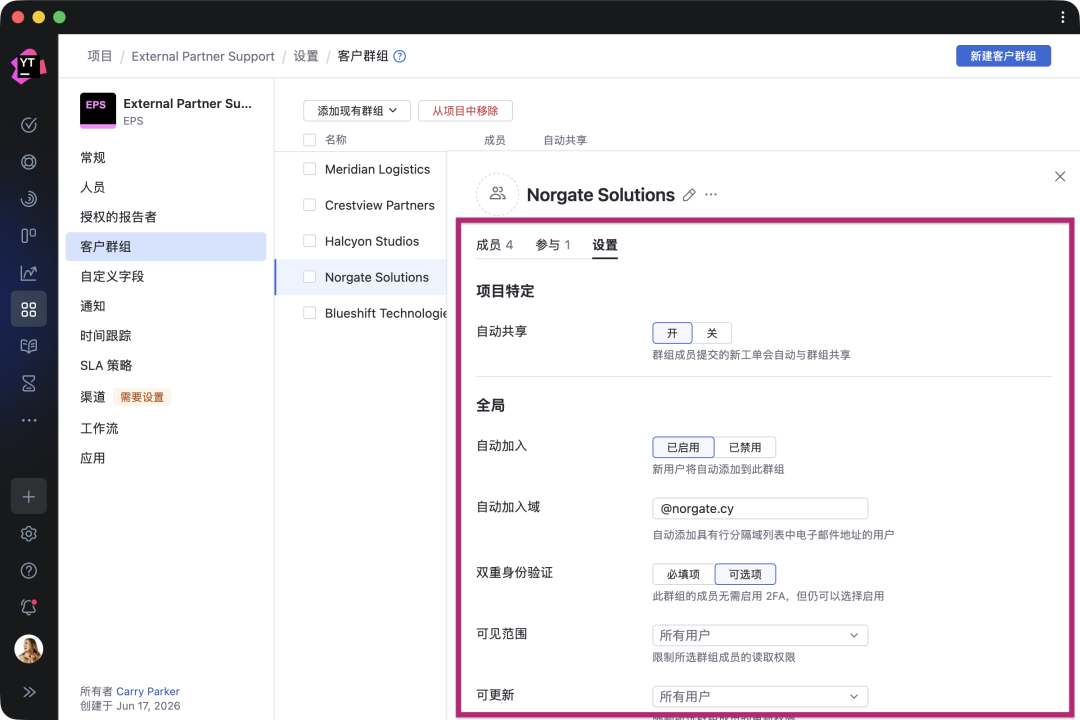Open the agile boards icon in sidebar
Image resolution: width=1080 pixels, height=720 pixels.
click(x=28, y=236)
